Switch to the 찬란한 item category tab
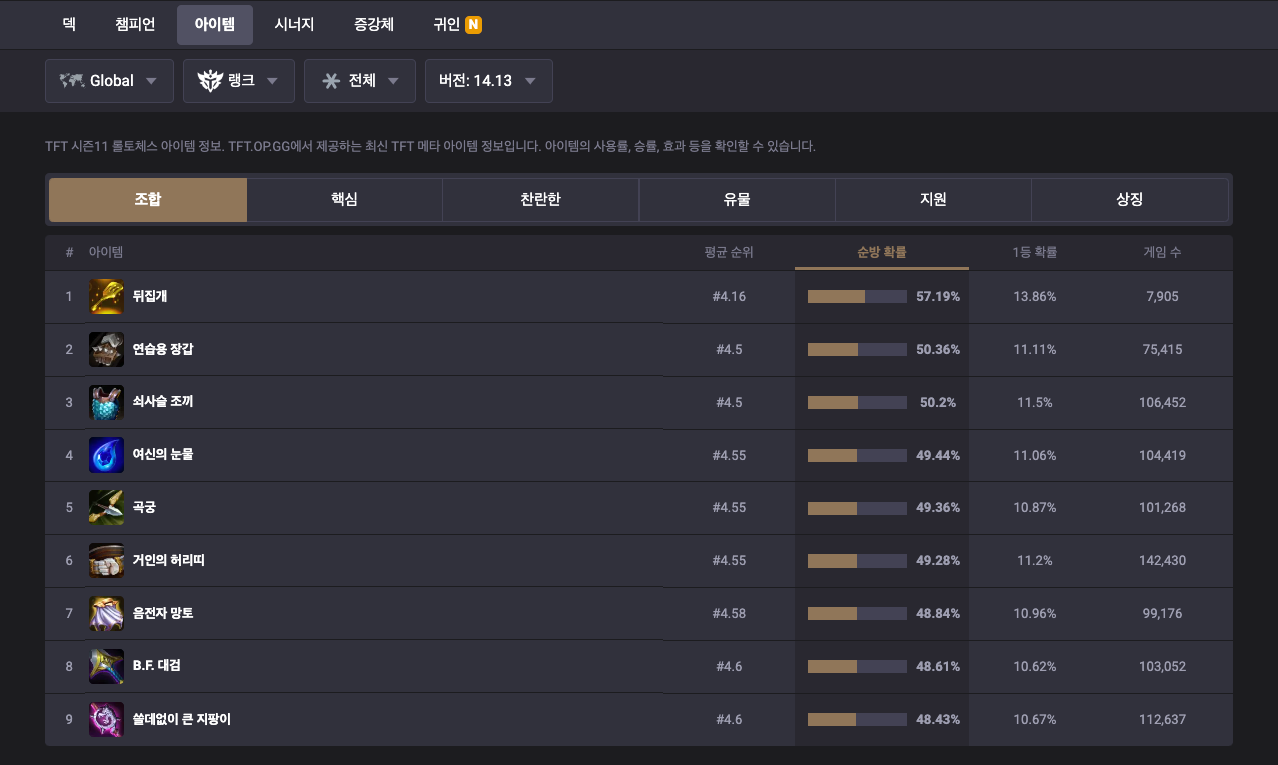 [540, 200]
